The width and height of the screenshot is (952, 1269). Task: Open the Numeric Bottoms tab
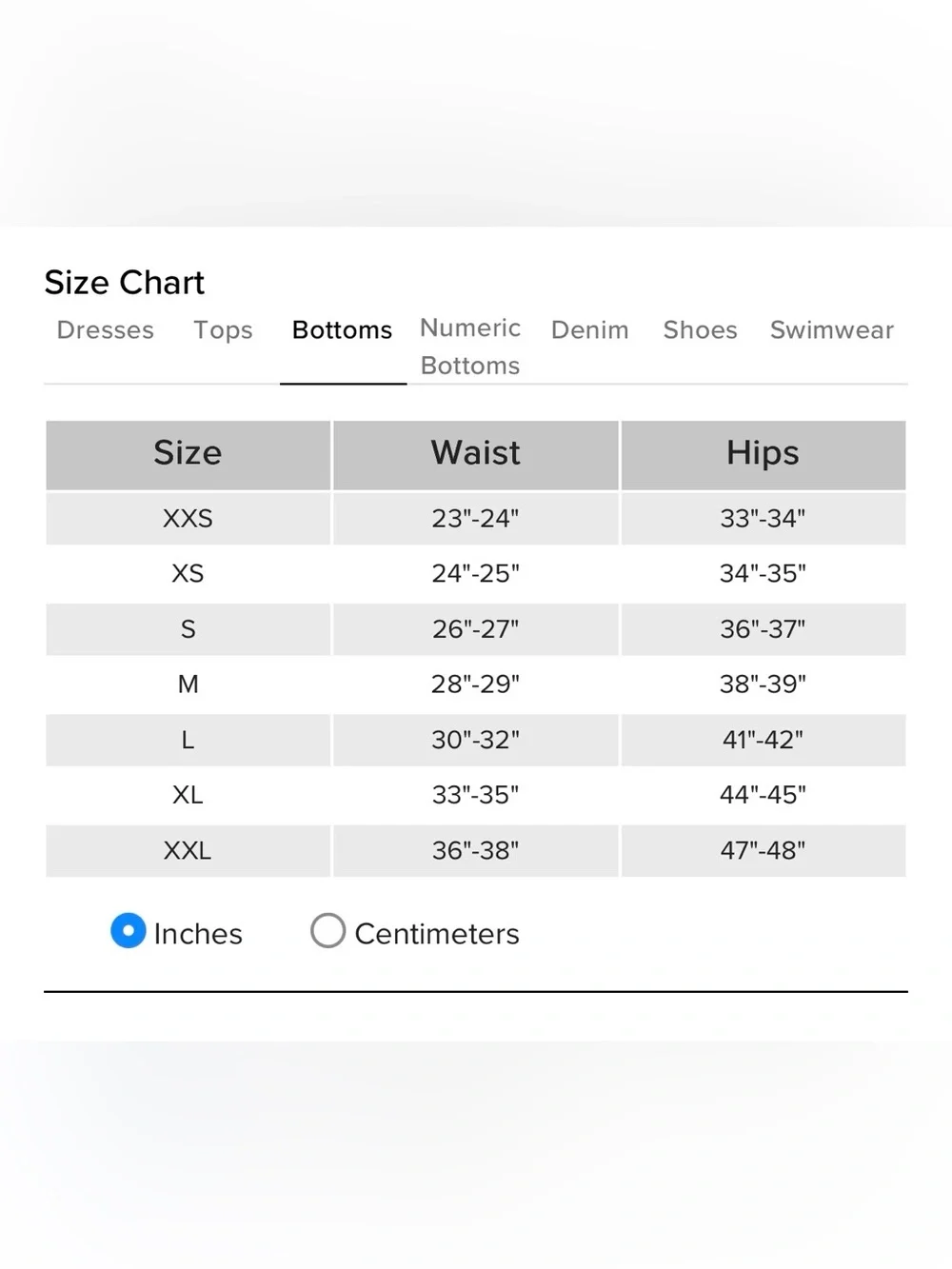pos(470,347)
